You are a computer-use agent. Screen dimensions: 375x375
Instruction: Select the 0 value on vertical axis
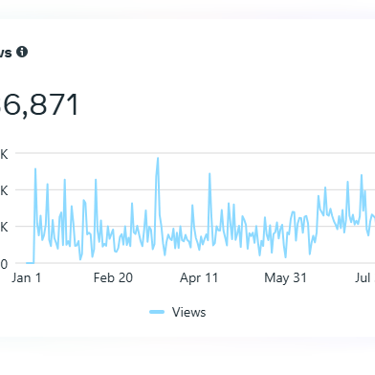(x=4, y=264)
